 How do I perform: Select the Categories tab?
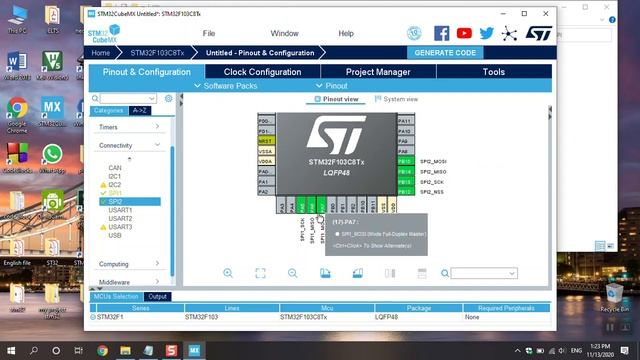point(109,110)
